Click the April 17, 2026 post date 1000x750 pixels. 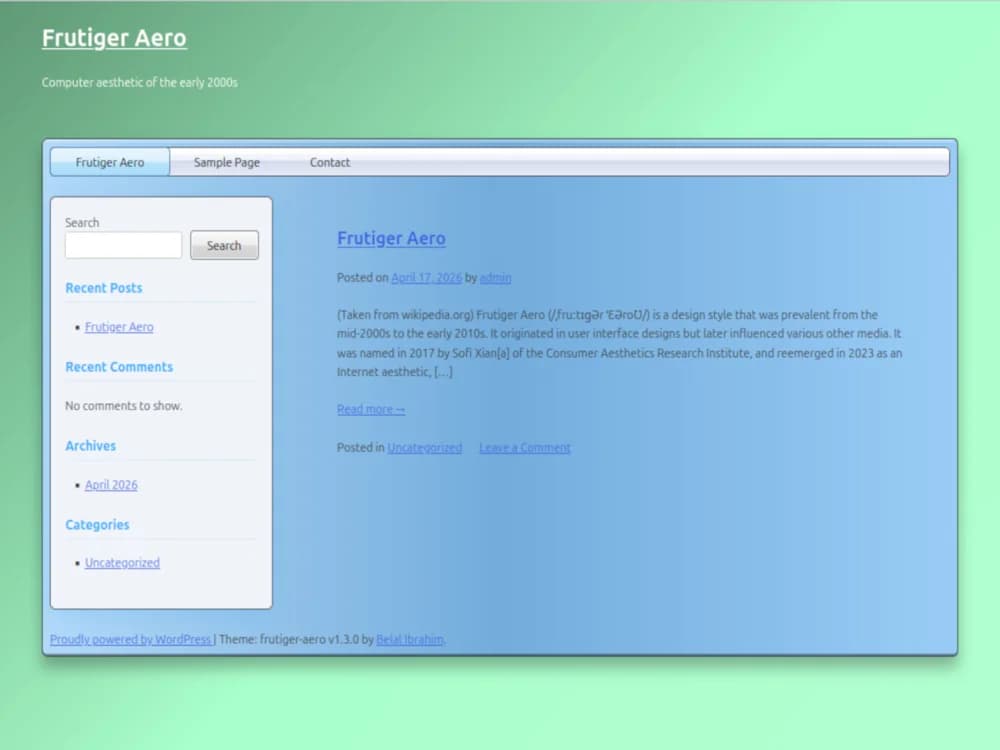pos(426,278)
